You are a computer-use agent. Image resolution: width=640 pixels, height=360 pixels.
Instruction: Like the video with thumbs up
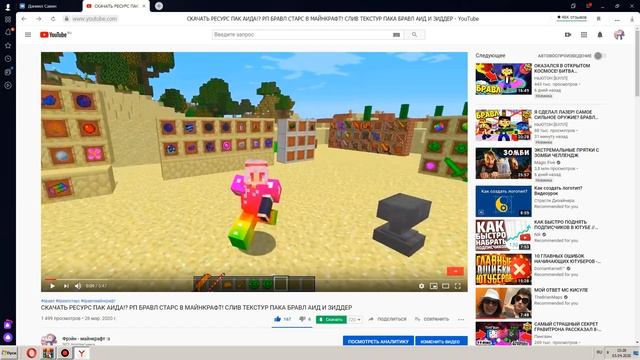click(278, 319)
